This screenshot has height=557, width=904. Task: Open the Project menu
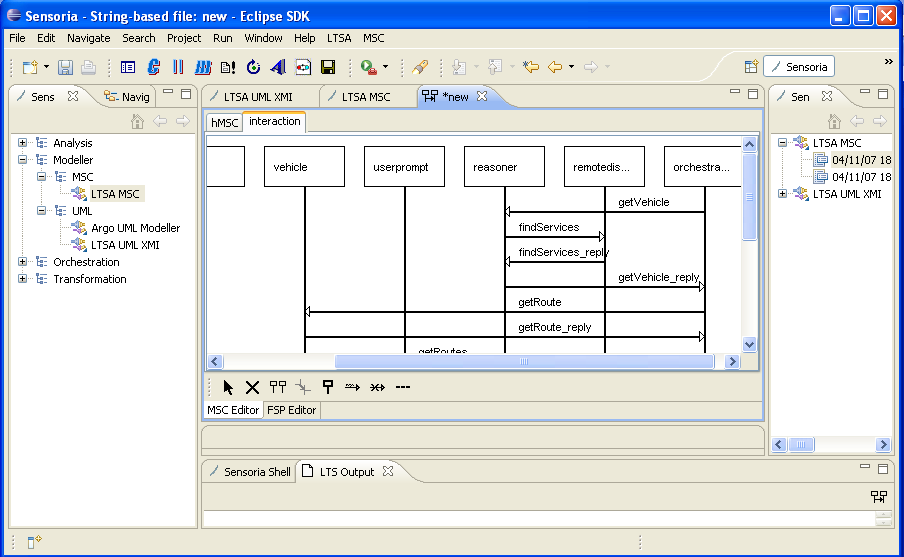[x=184, y=38]
